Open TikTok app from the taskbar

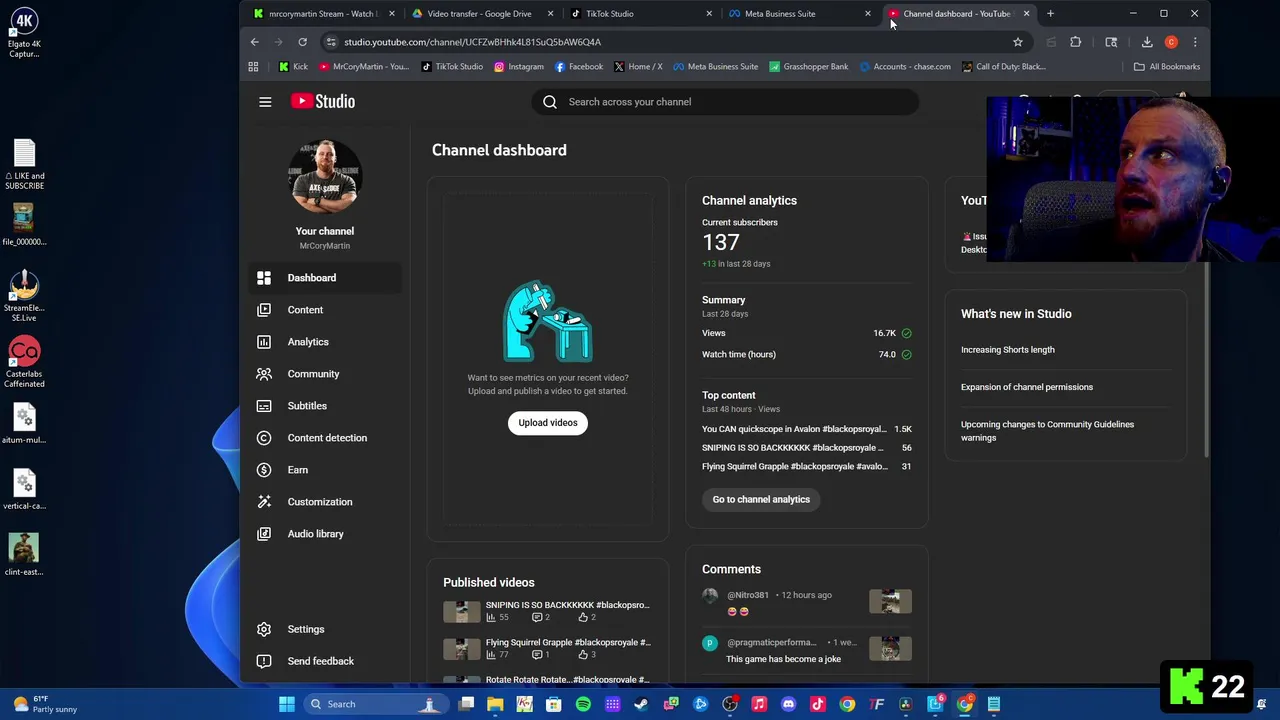(818, 704)
